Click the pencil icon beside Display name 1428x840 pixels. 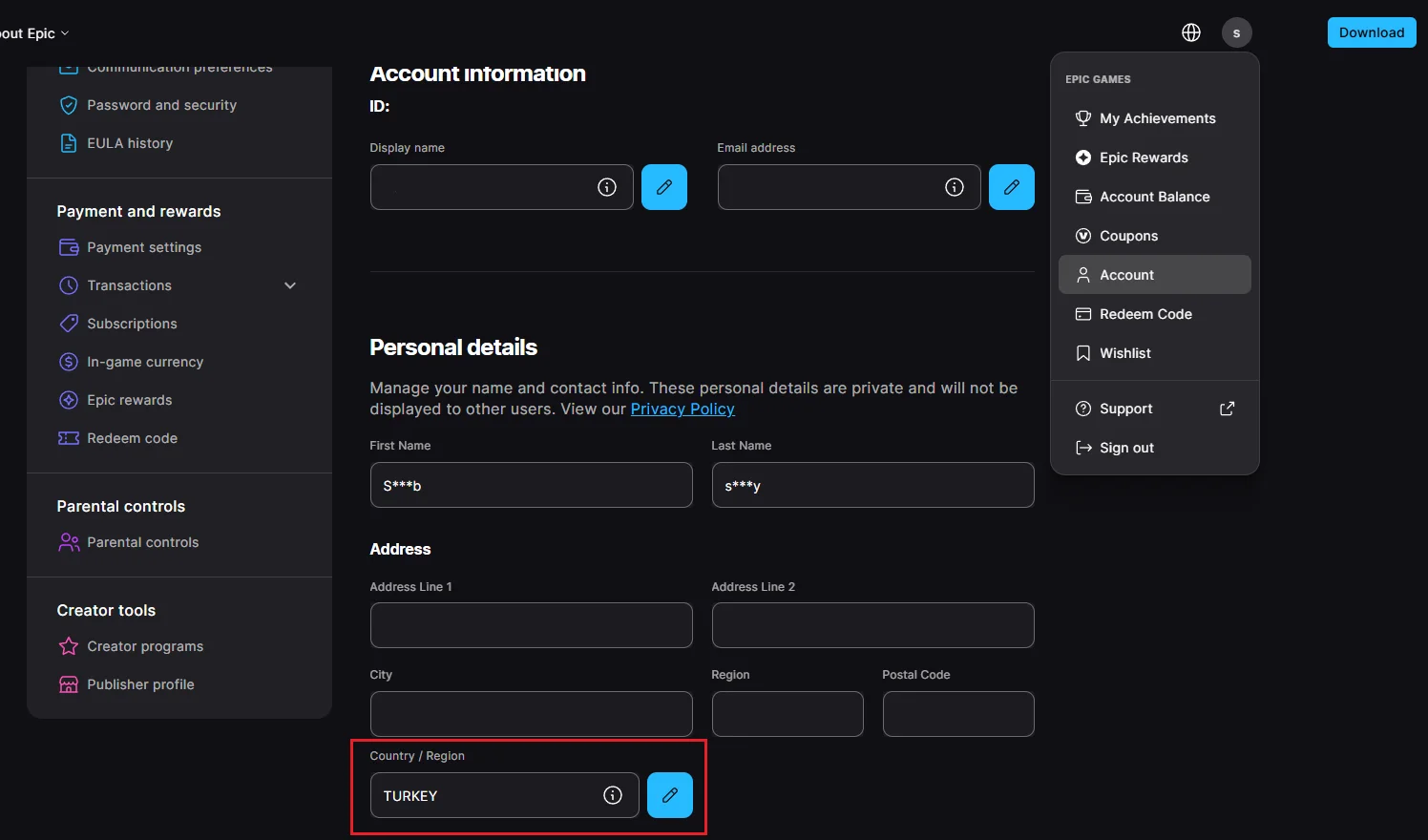[x=663, y=187]
